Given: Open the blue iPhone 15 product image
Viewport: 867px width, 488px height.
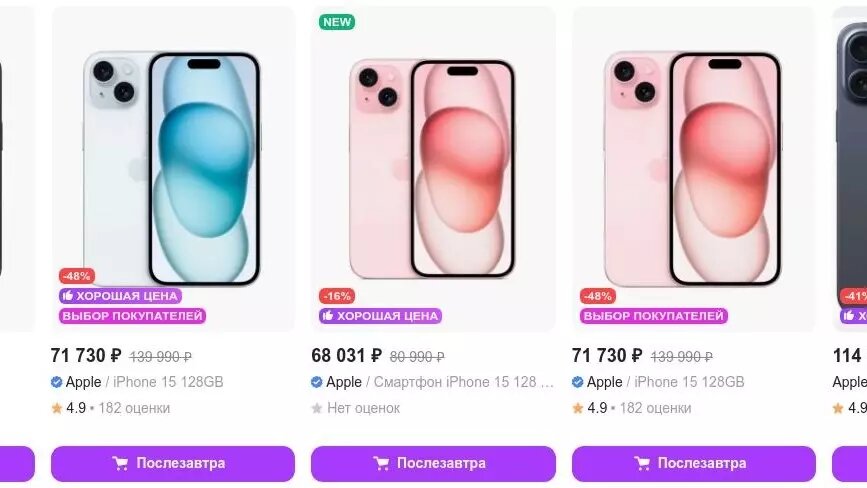Looking at the screenshot, I should click(x=173, y=169).
